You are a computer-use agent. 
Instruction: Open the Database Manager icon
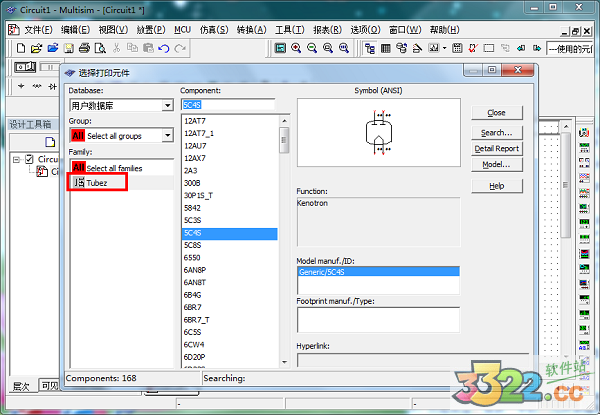click(401, 48)
